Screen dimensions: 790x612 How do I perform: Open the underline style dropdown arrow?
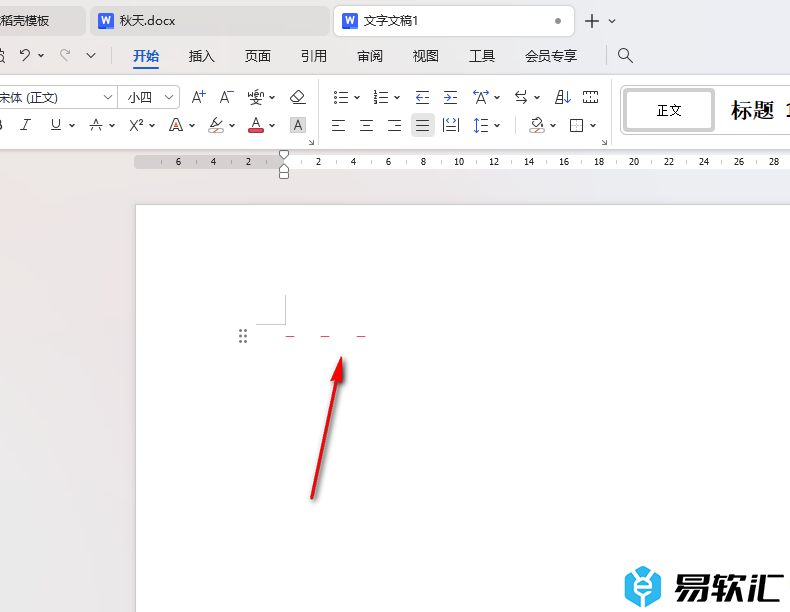point(72,125)
